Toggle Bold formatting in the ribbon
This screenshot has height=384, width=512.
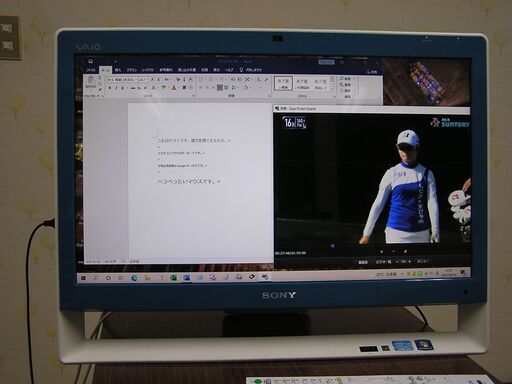pos(110,88)
